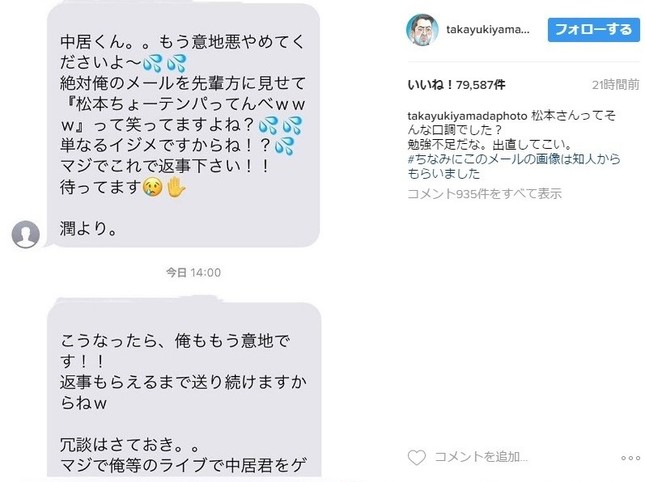Click the コメントを追加 comment input field
This screenshot has height=482, width=645.
pos(481,457)
